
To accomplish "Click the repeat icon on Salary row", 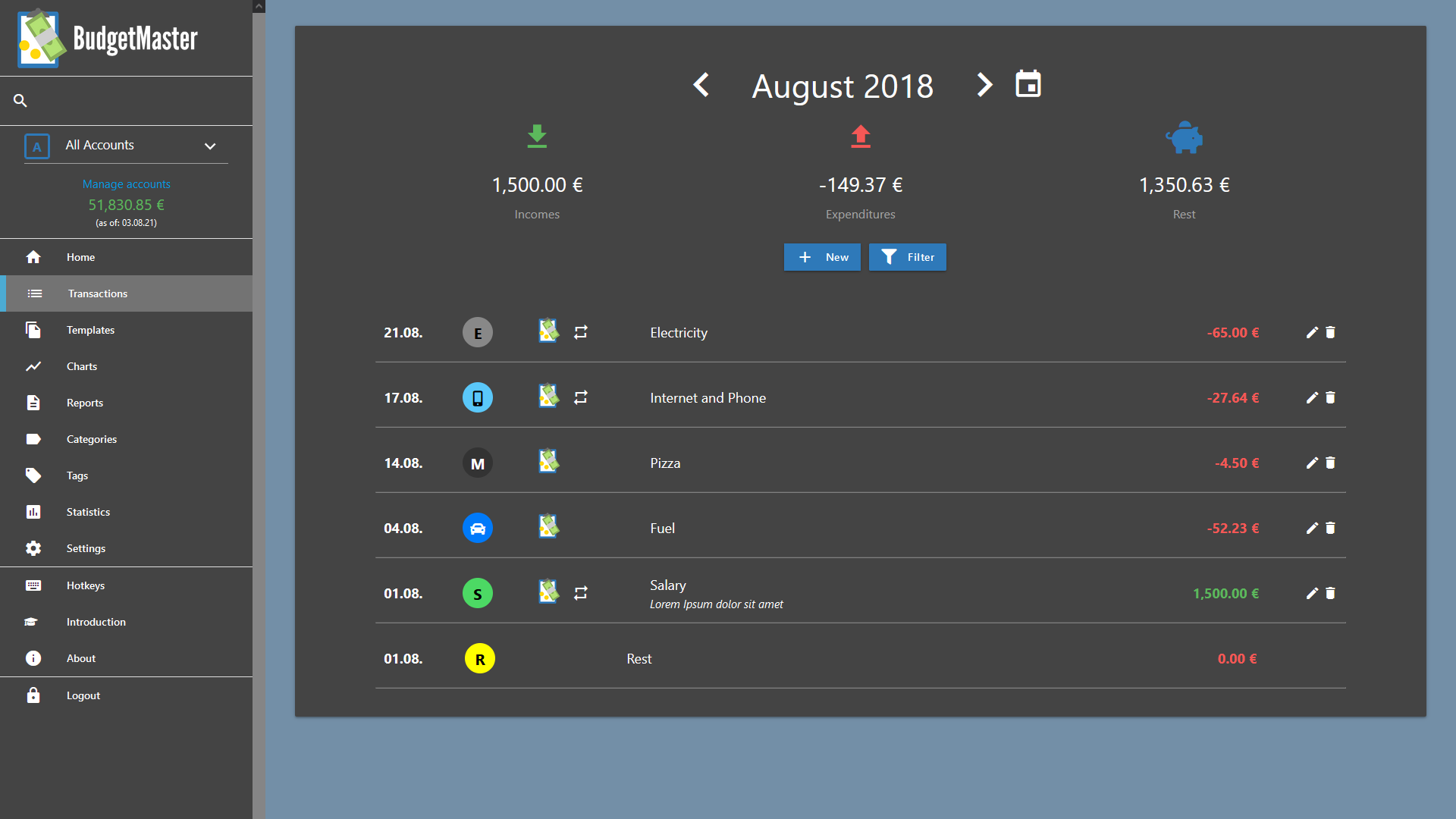I will coord(581,594).
